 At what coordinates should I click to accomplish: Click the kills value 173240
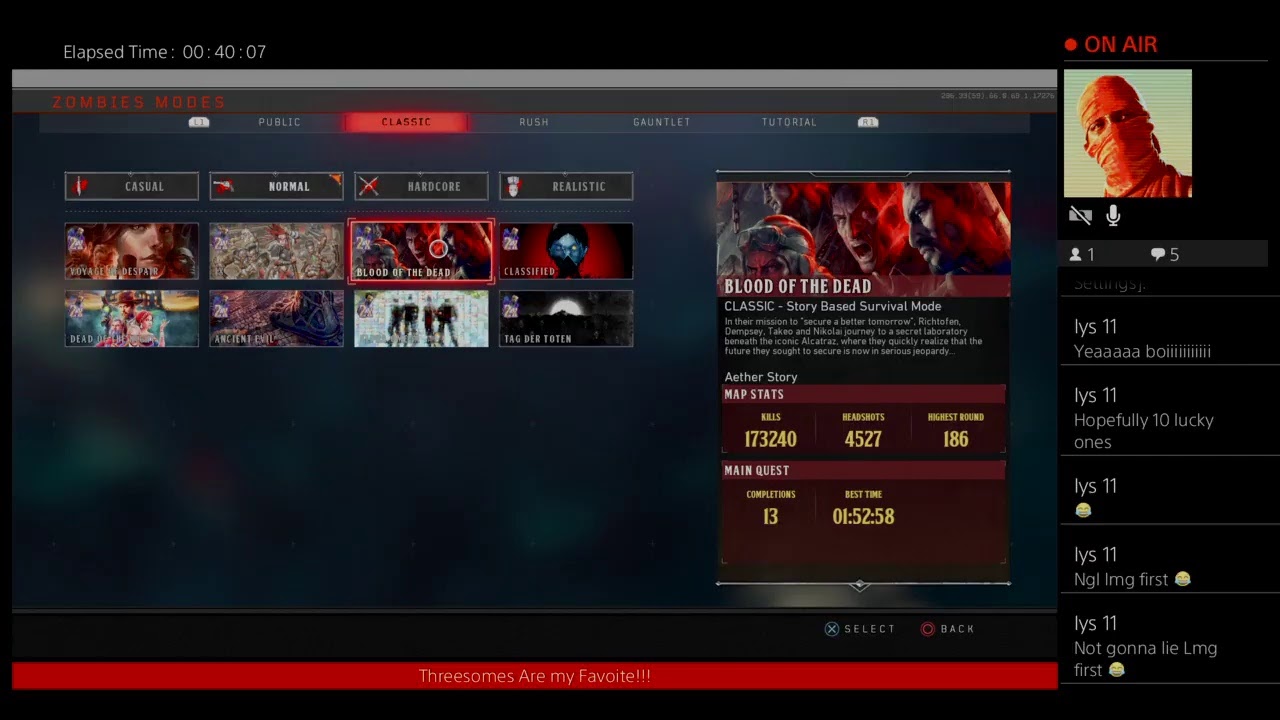pyautogui.click(x=770, y=439)
